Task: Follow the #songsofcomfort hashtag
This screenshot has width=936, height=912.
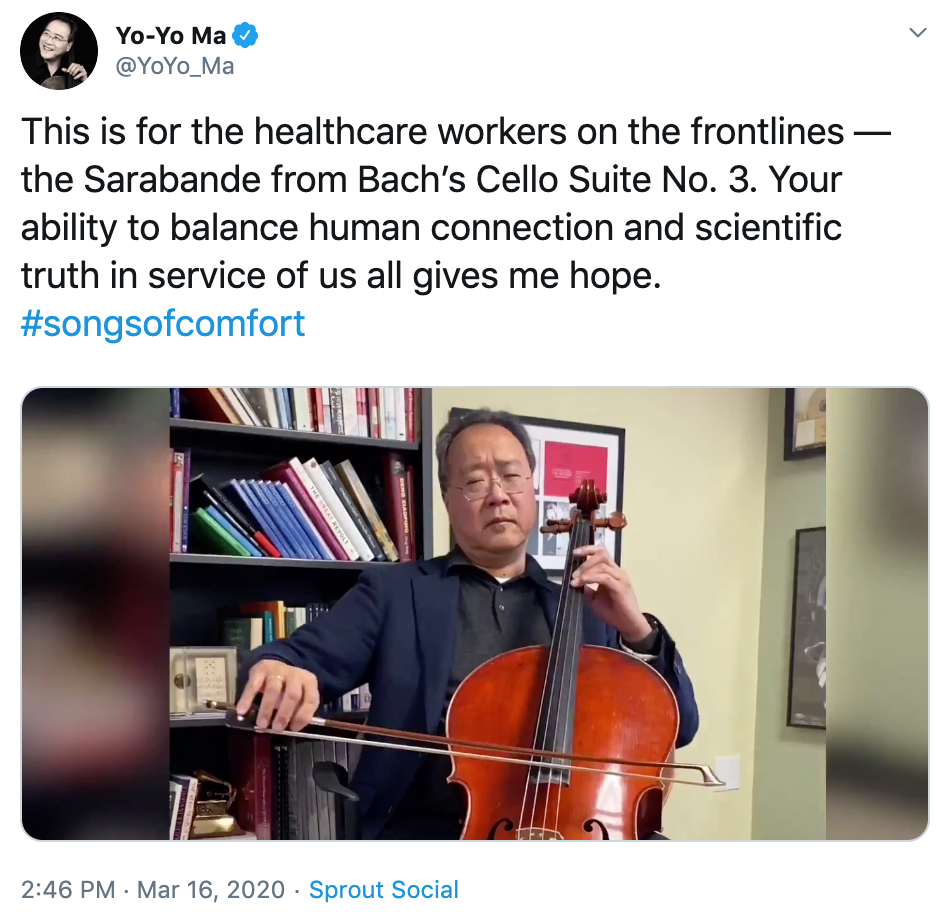Action: (x=163, y=323)
